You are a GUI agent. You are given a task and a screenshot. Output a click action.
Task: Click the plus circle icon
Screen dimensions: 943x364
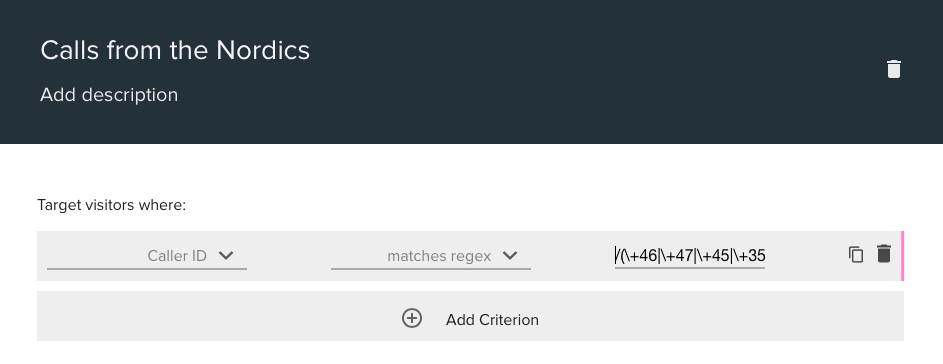coord(412,318)
